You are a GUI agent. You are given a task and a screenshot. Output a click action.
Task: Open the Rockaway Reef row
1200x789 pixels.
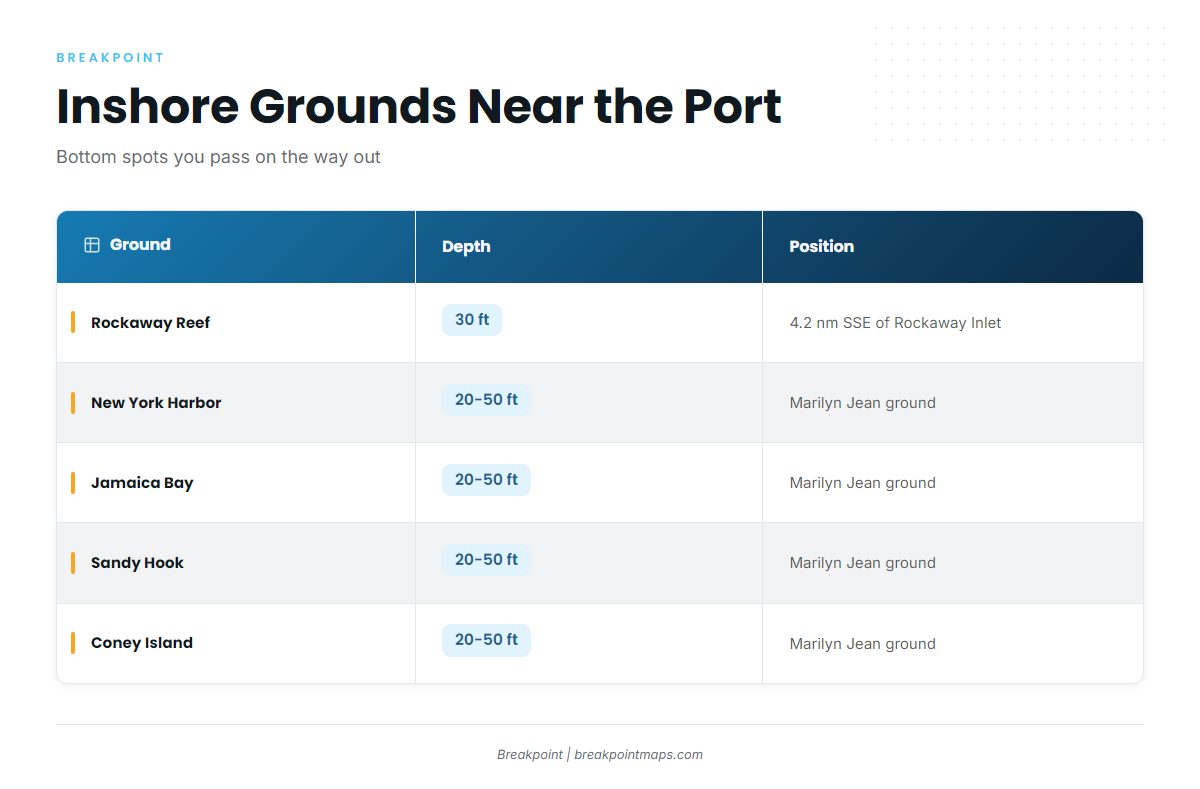coord(600,323)
